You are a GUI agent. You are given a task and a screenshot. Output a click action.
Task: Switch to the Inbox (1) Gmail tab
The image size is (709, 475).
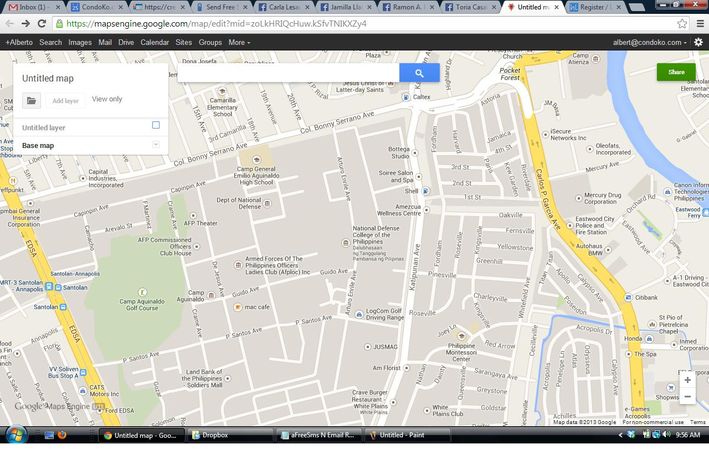pos(33,7)
